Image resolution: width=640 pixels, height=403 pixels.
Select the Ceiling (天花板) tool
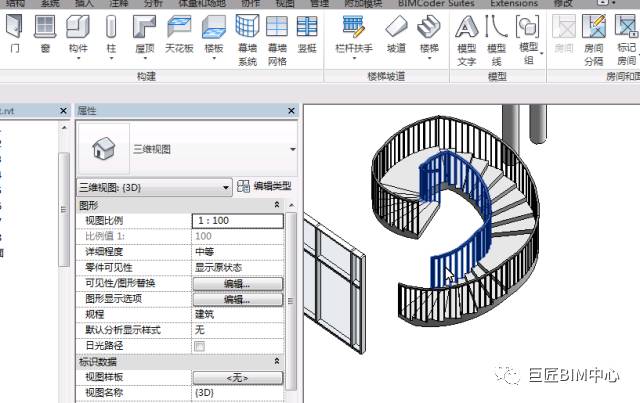click(x=179, y=34)
